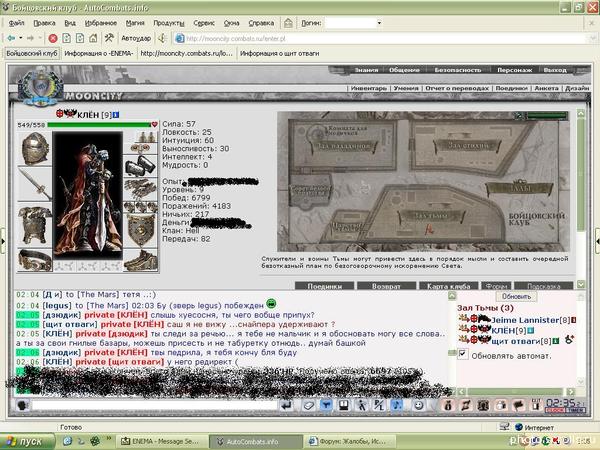Open the Избранное menu
600x450 pixels.
[101, 23]
